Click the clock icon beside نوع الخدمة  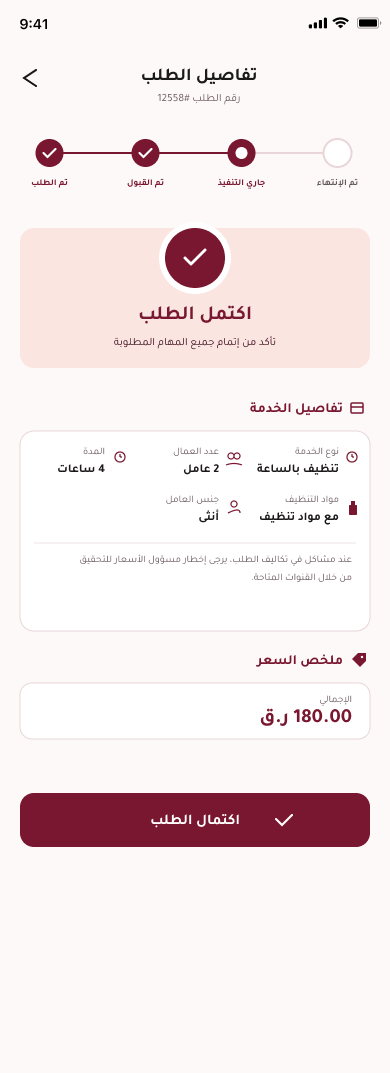(x=352, y=456)
